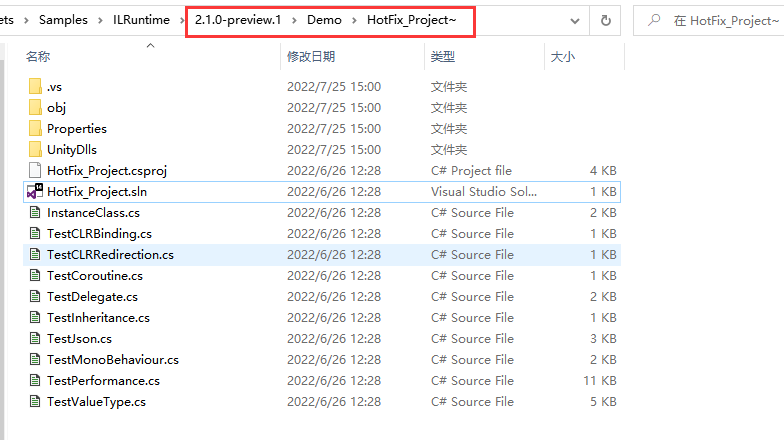Select the TestValueType.cs file name
The width and height of the screenshot is (784, 440).
coord(96,402)
